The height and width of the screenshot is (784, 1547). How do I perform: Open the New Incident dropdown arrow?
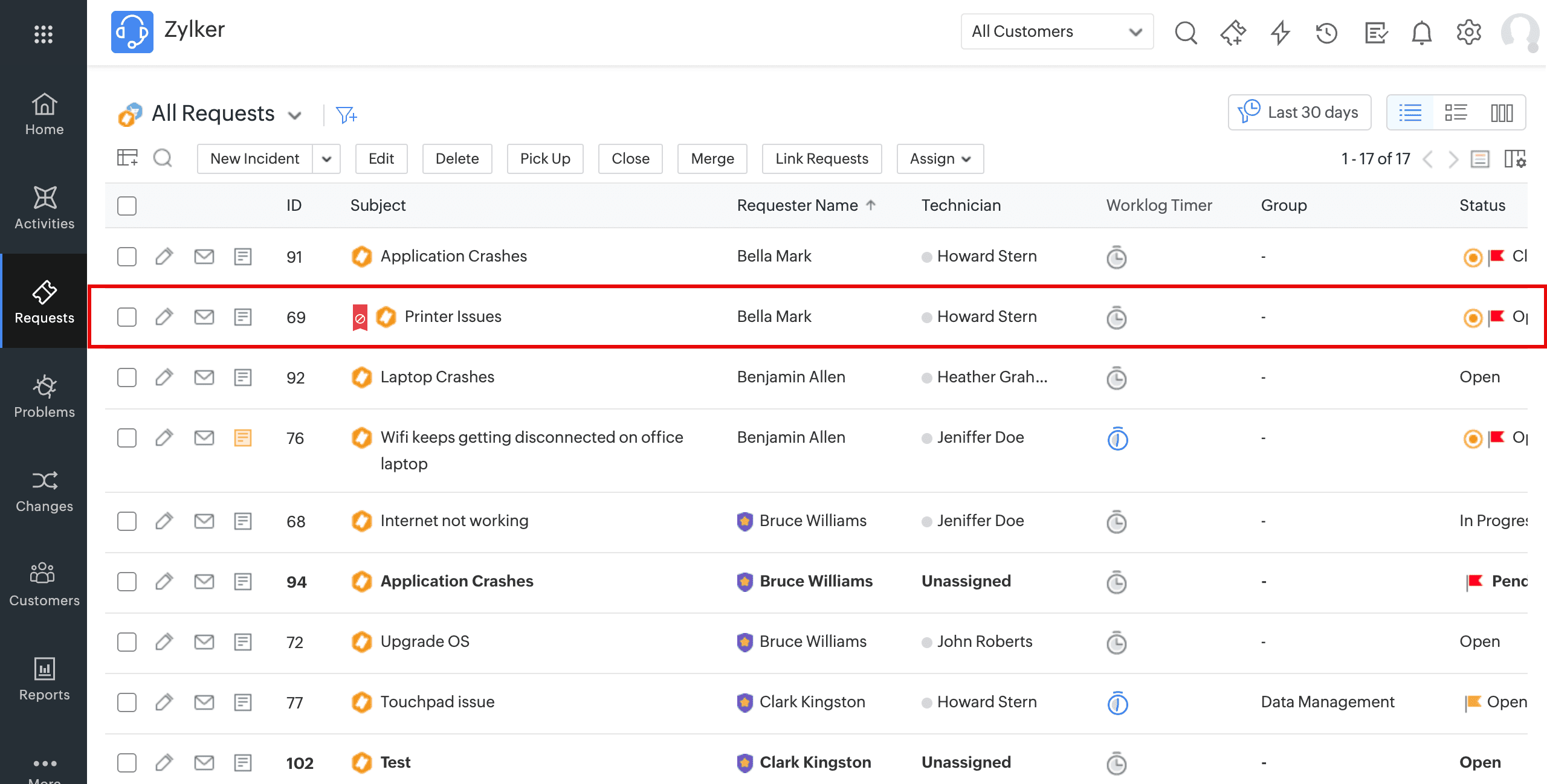pos(327,159)
